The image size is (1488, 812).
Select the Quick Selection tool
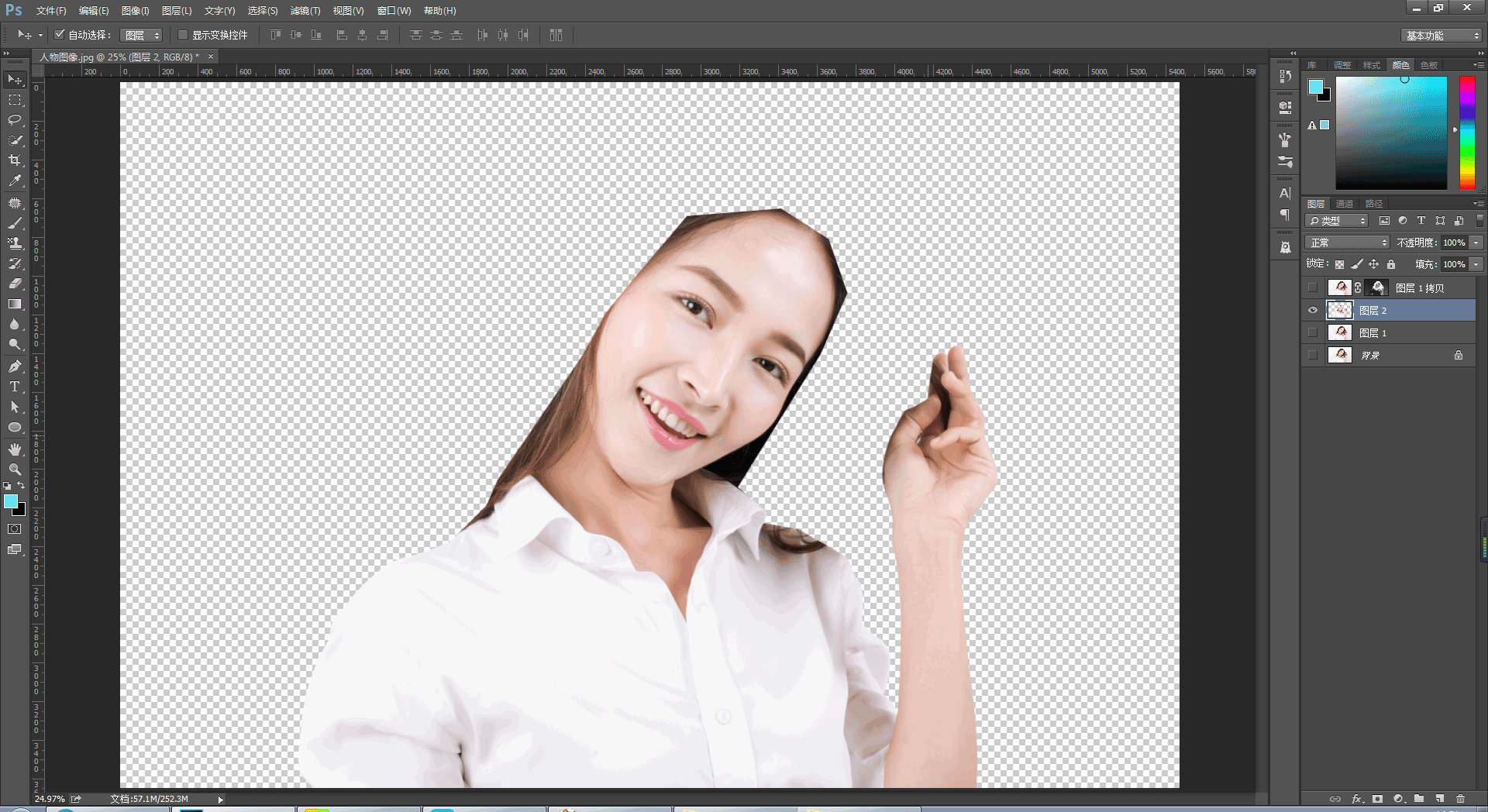point(15,140)
